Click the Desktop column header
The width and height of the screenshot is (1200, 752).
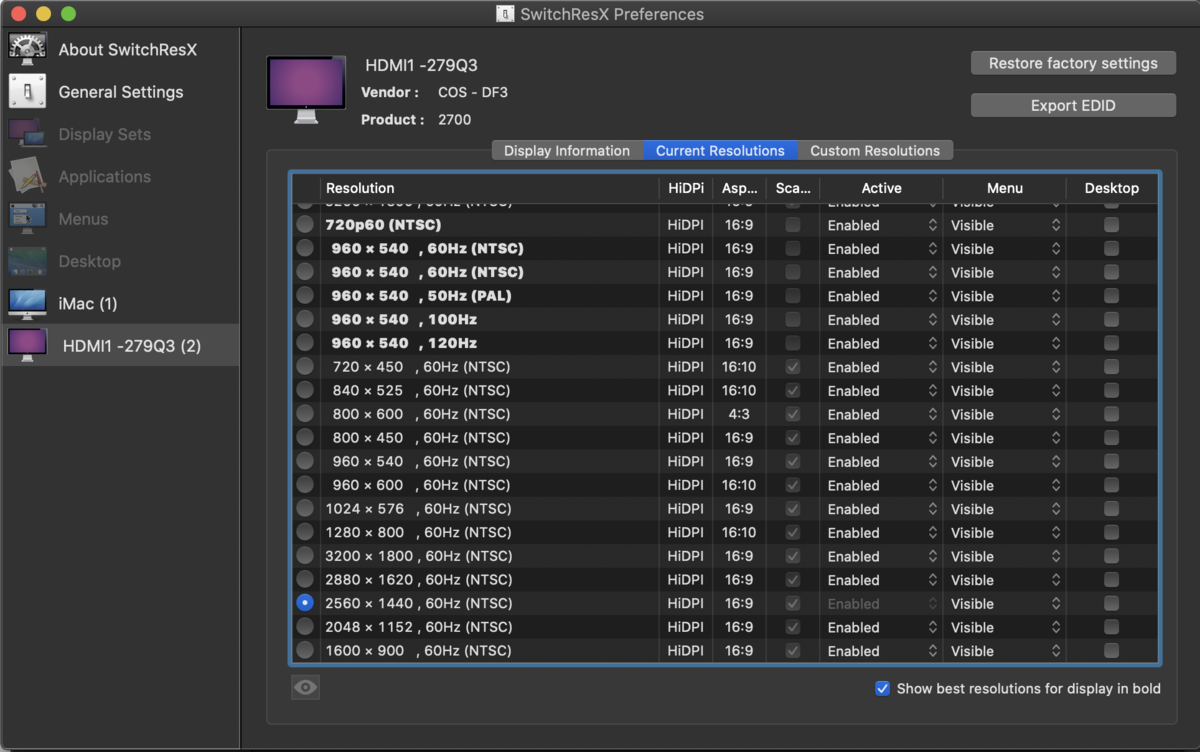coord(1111,188)
